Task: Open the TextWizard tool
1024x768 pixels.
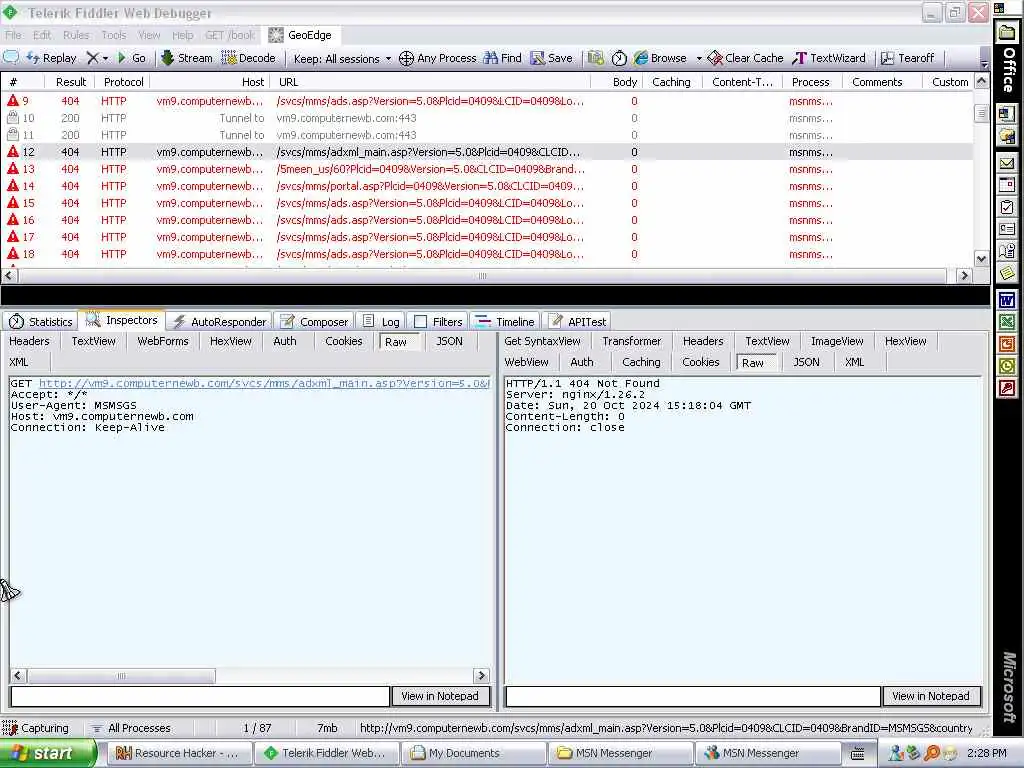Action: 829,58
